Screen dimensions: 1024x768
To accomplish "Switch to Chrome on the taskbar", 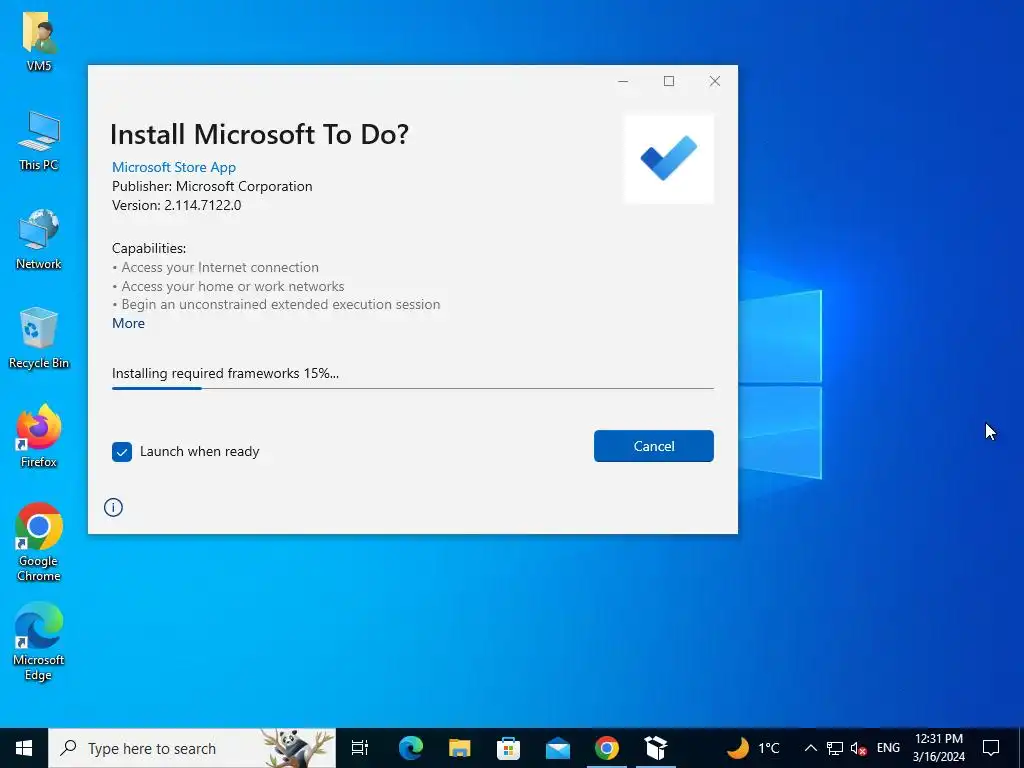I will [607, 748].
